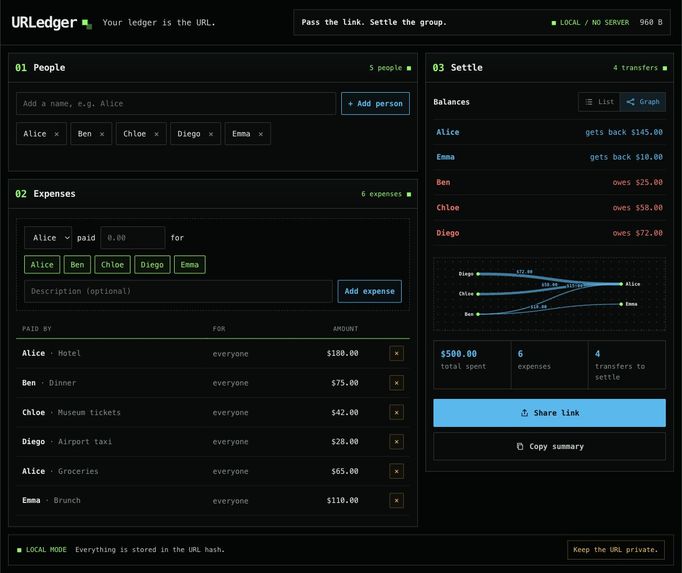Remove Emma chip using its x icon

[x=261, y=134]
